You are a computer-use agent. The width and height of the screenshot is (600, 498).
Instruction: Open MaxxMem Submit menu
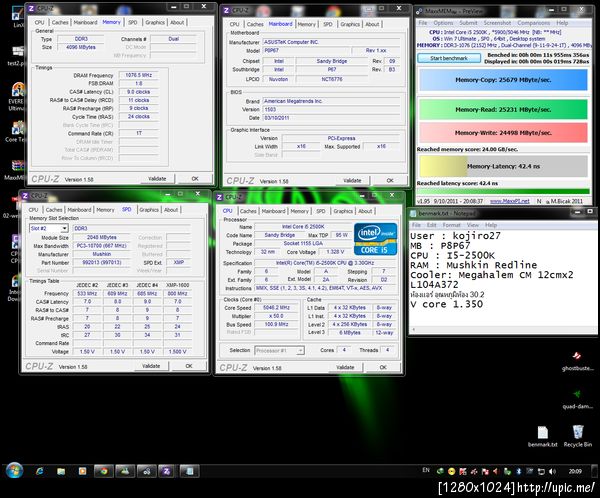[x=468, y=23]
